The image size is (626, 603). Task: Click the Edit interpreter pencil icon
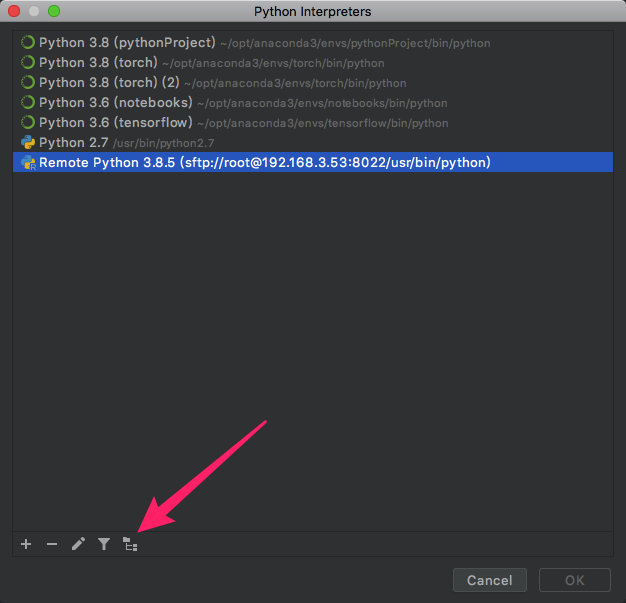tap(78, 544)
